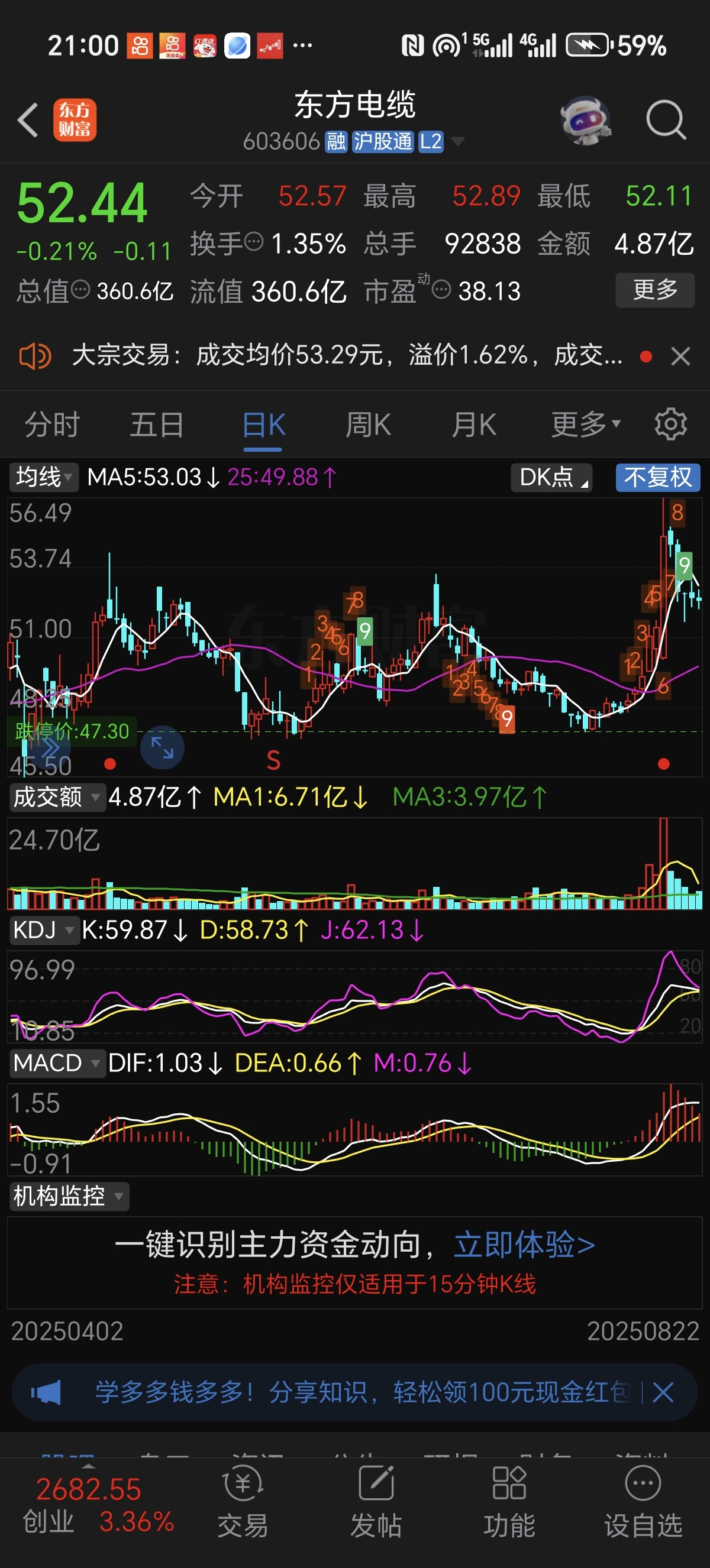Screen dimensions: 710x1568
Task: Tap the speaker announcement icon
Action: point(35,355)
